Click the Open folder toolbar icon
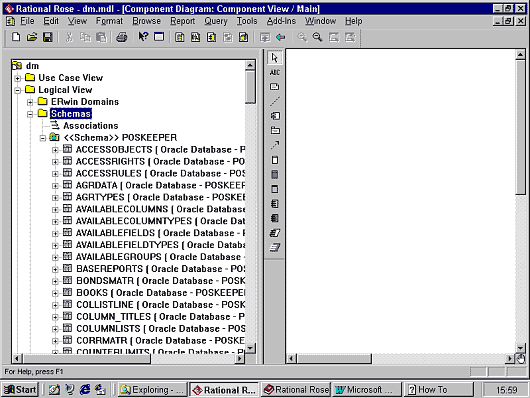The image size is (530, 398). [32, 37]
